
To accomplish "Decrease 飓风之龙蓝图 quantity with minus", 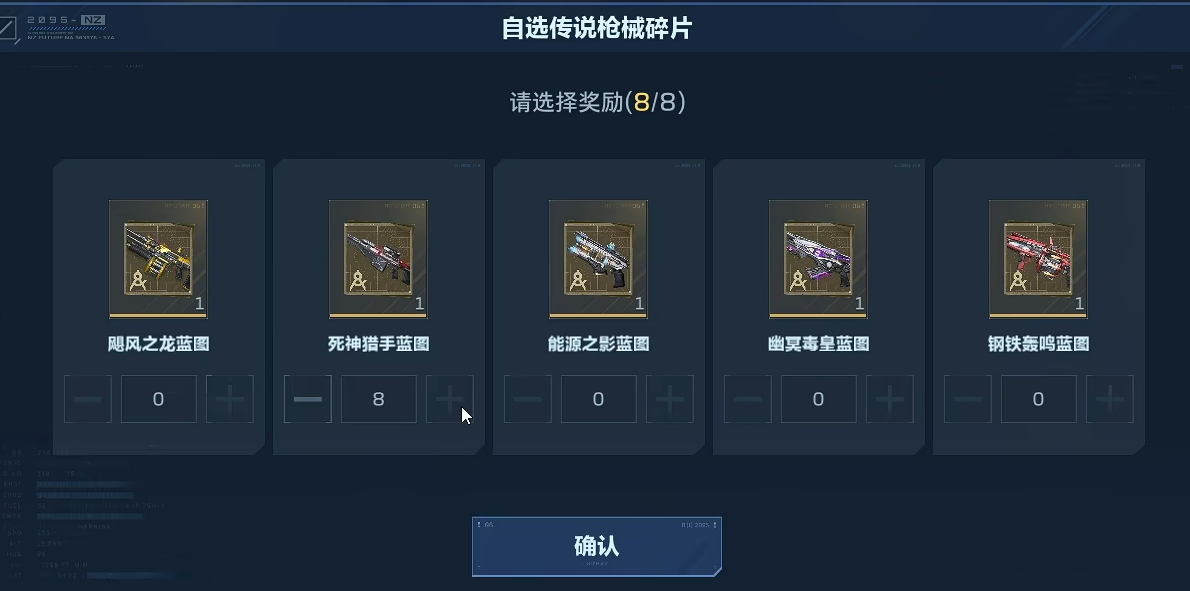I will (x=87, y=399).
